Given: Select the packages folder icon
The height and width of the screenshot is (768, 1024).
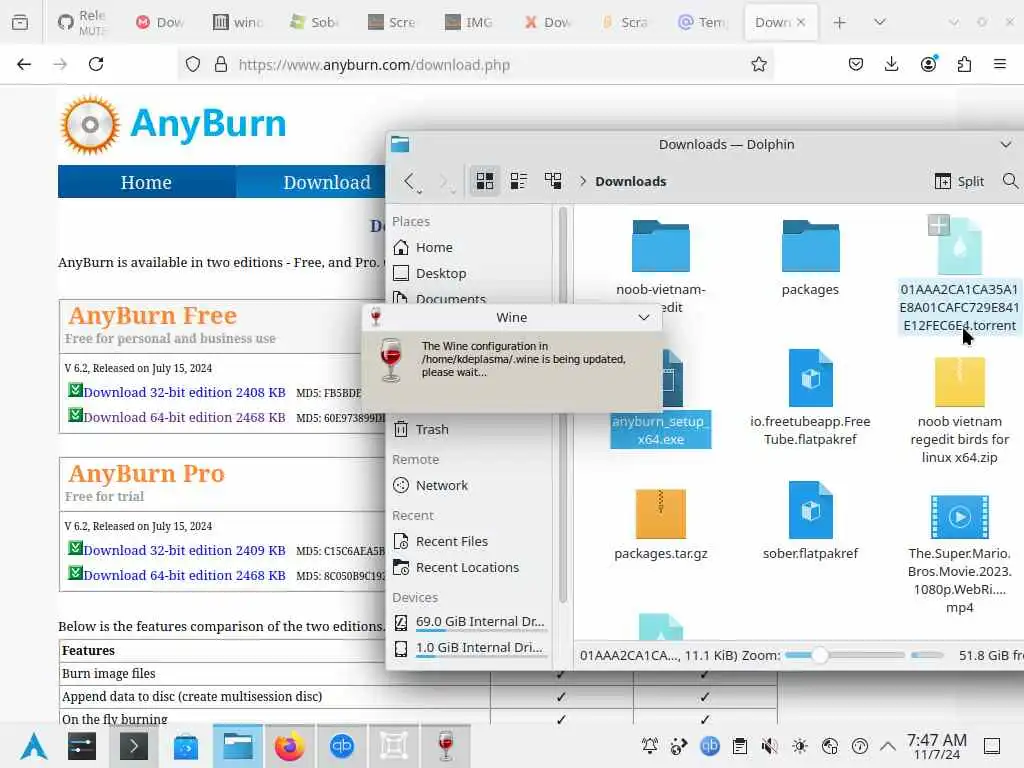Looking at the screenshot, I should 810,246.
